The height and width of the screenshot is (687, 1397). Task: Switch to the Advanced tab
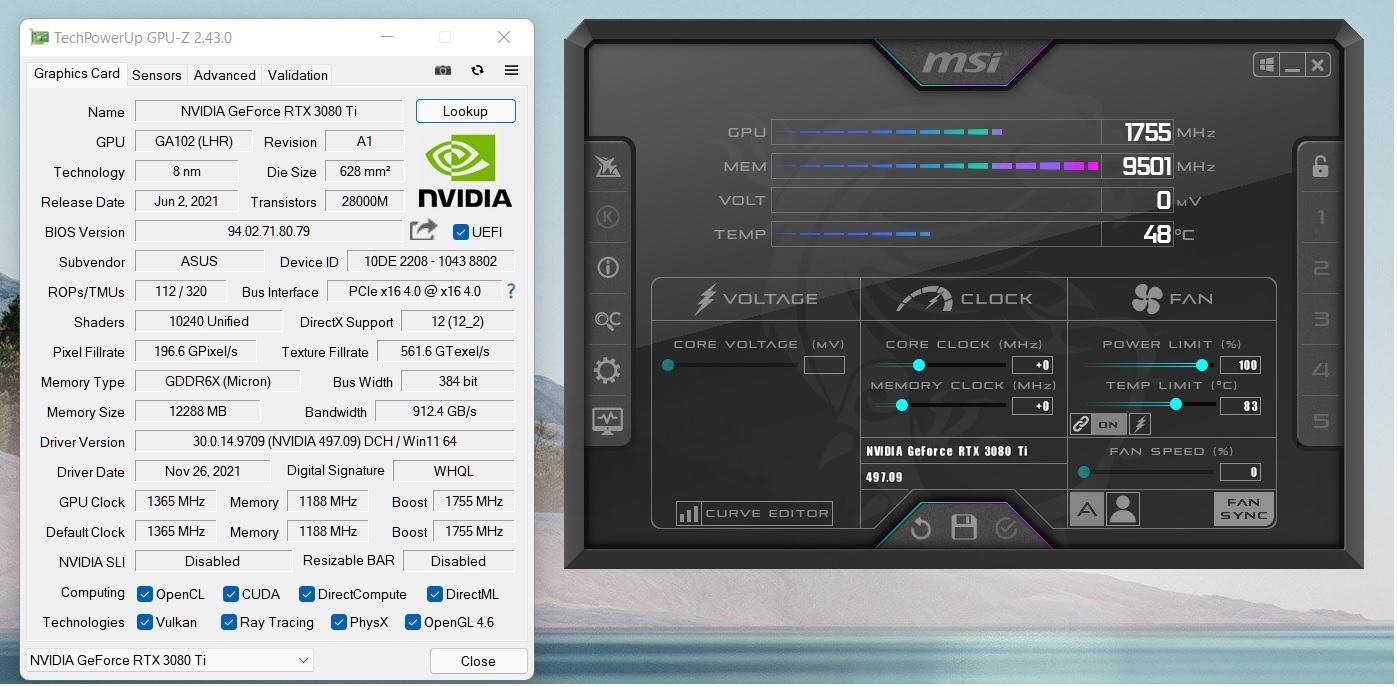point(225,75)
